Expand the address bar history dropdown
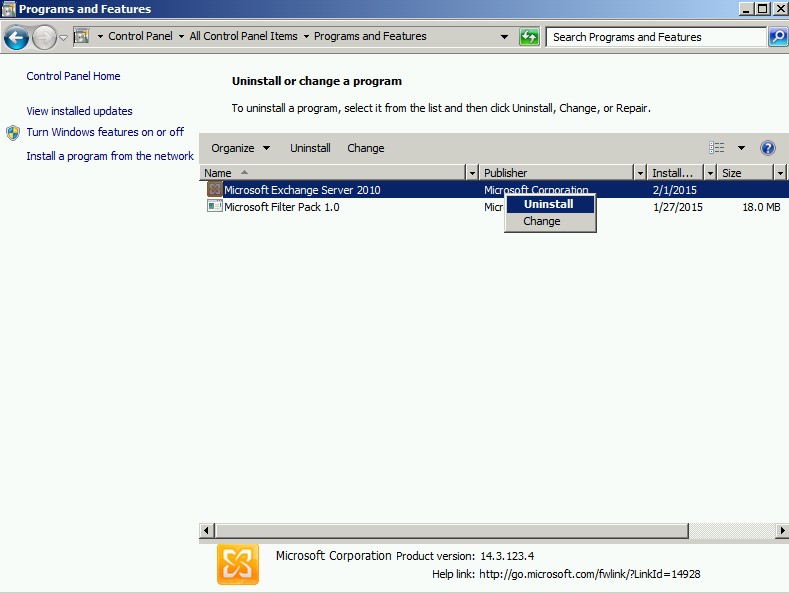 coord(505,37)
